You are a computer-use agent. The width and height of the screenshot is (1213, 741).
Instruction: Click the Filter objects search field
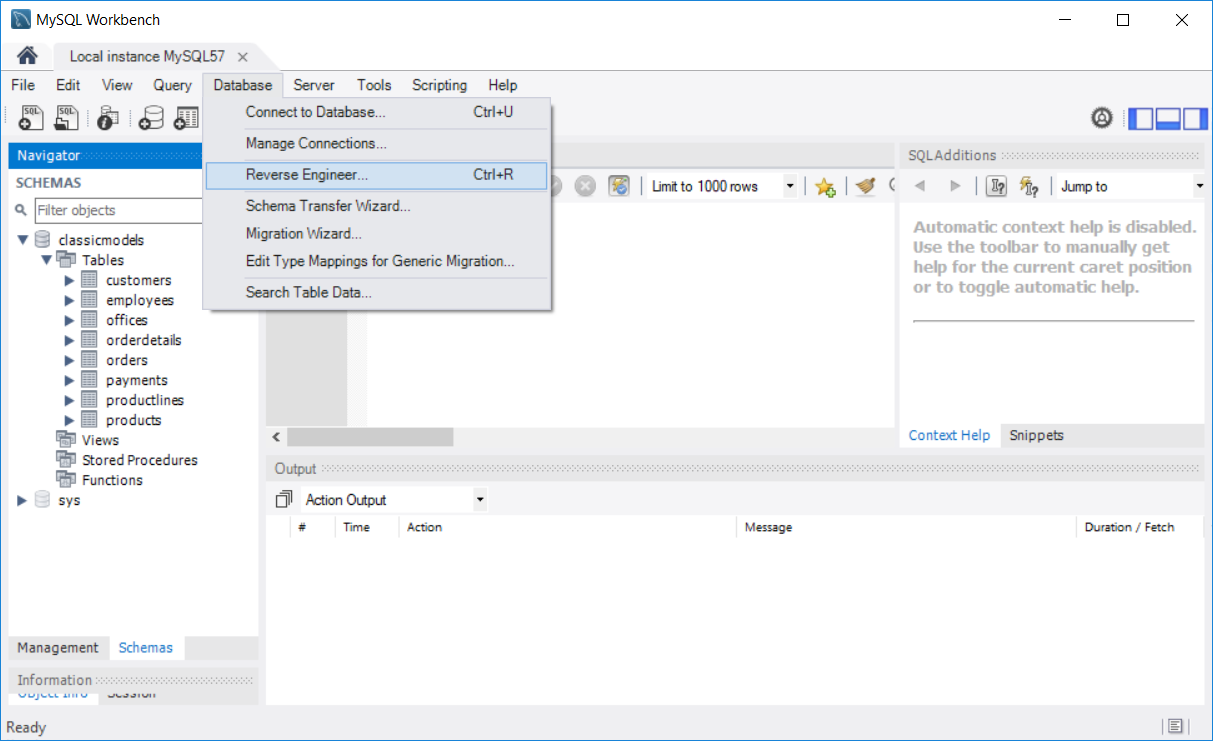tap(118, 210)
